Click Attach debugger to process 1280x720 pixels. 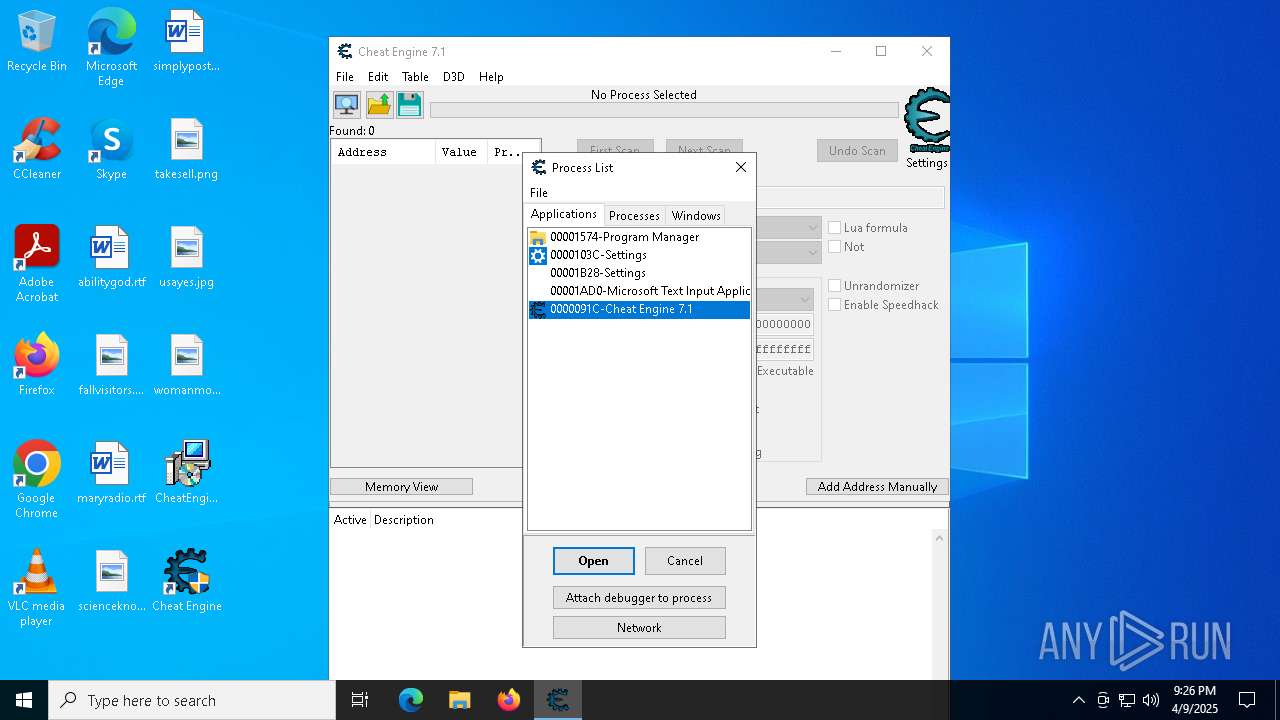point(639,598)
